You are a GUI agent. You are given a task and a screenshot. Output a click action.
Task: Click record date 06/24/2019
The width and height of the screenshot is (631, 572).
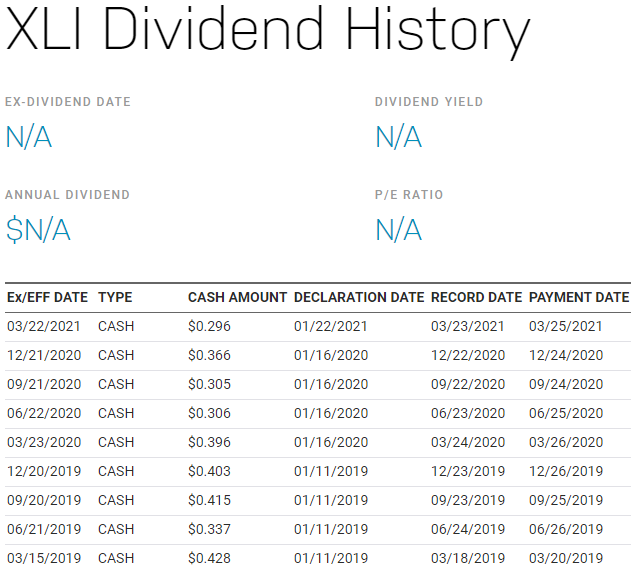pyautogui.click(x=468, y=529)
